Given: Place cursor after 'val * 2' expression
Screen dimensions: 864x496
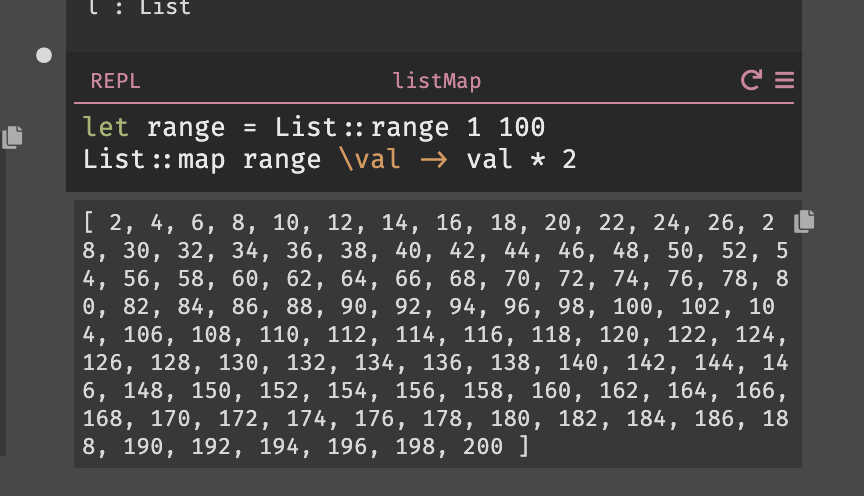Looking at the screenshot, I should click(577, 160).
